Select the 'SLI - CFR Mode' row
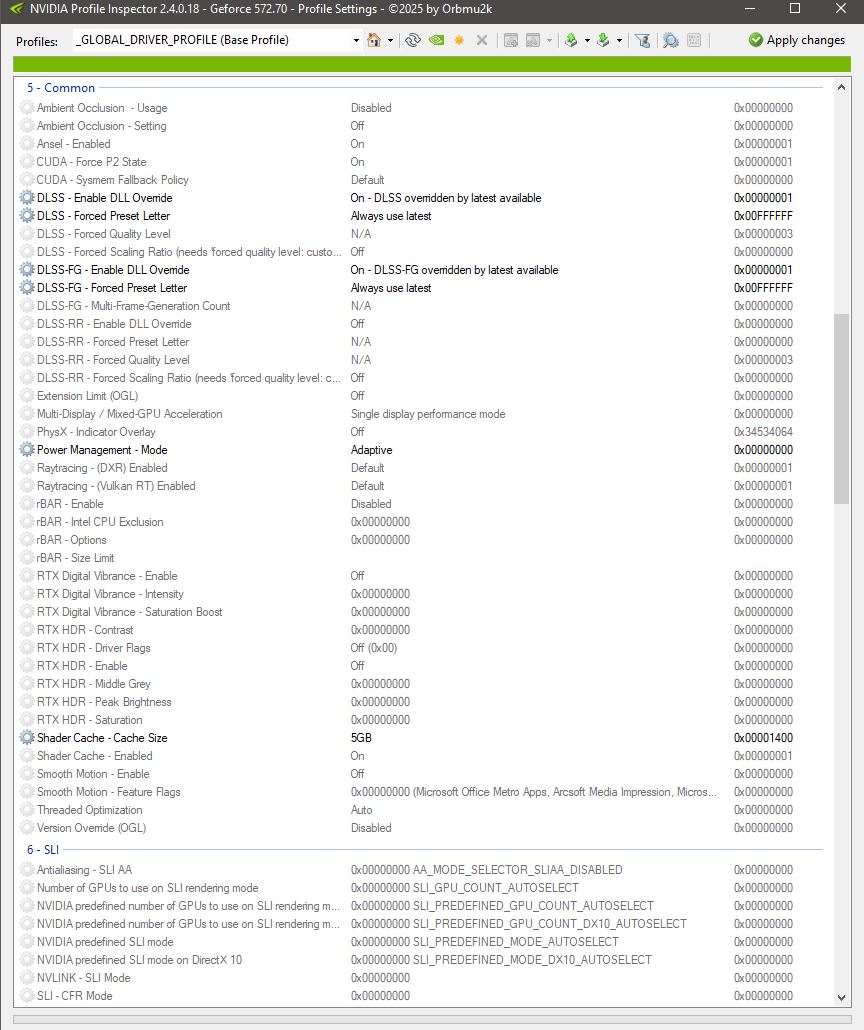This screenshot has height=1030, width=864. [x=421, y=996]
